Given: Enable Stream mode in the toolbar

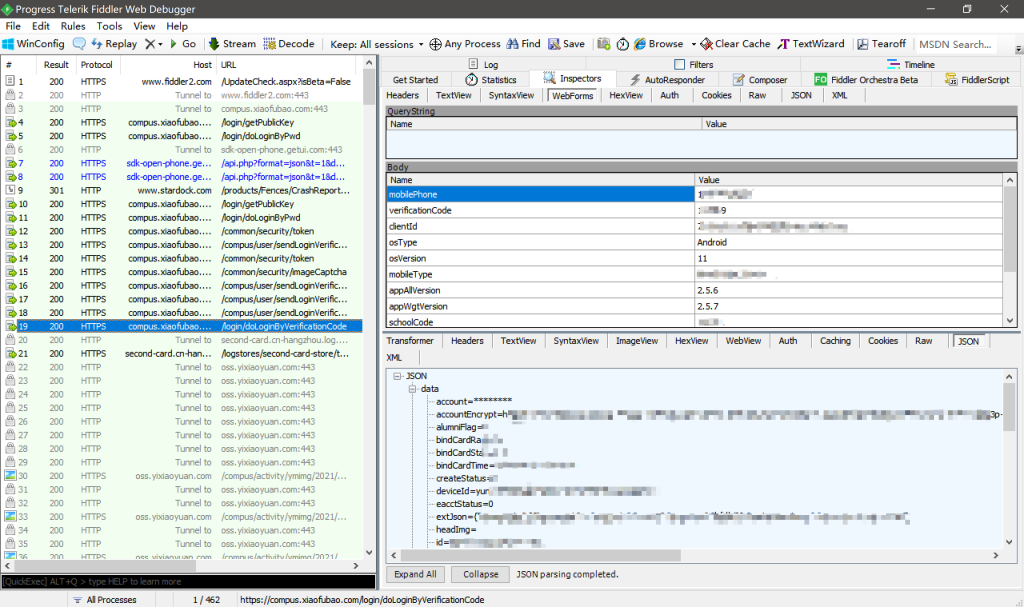Looking at the screenshot, I should click(232, 44).
